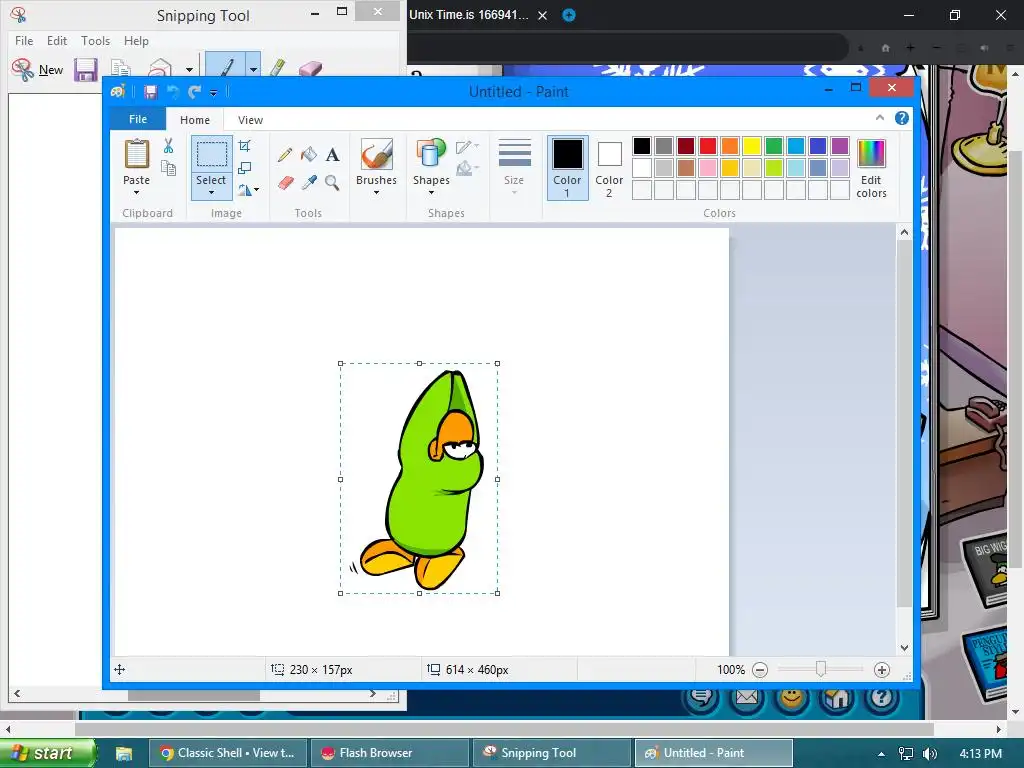Click the zoom in plus button
Viewport: 1024px width, 768px height.
point(882,669)
